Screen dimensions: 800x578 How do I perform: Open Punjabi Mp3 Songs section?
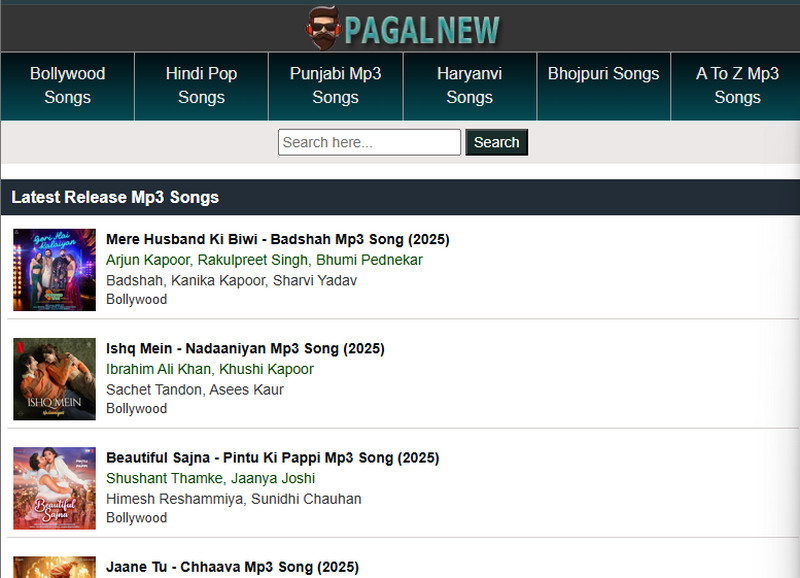click(x=335, y=86)
